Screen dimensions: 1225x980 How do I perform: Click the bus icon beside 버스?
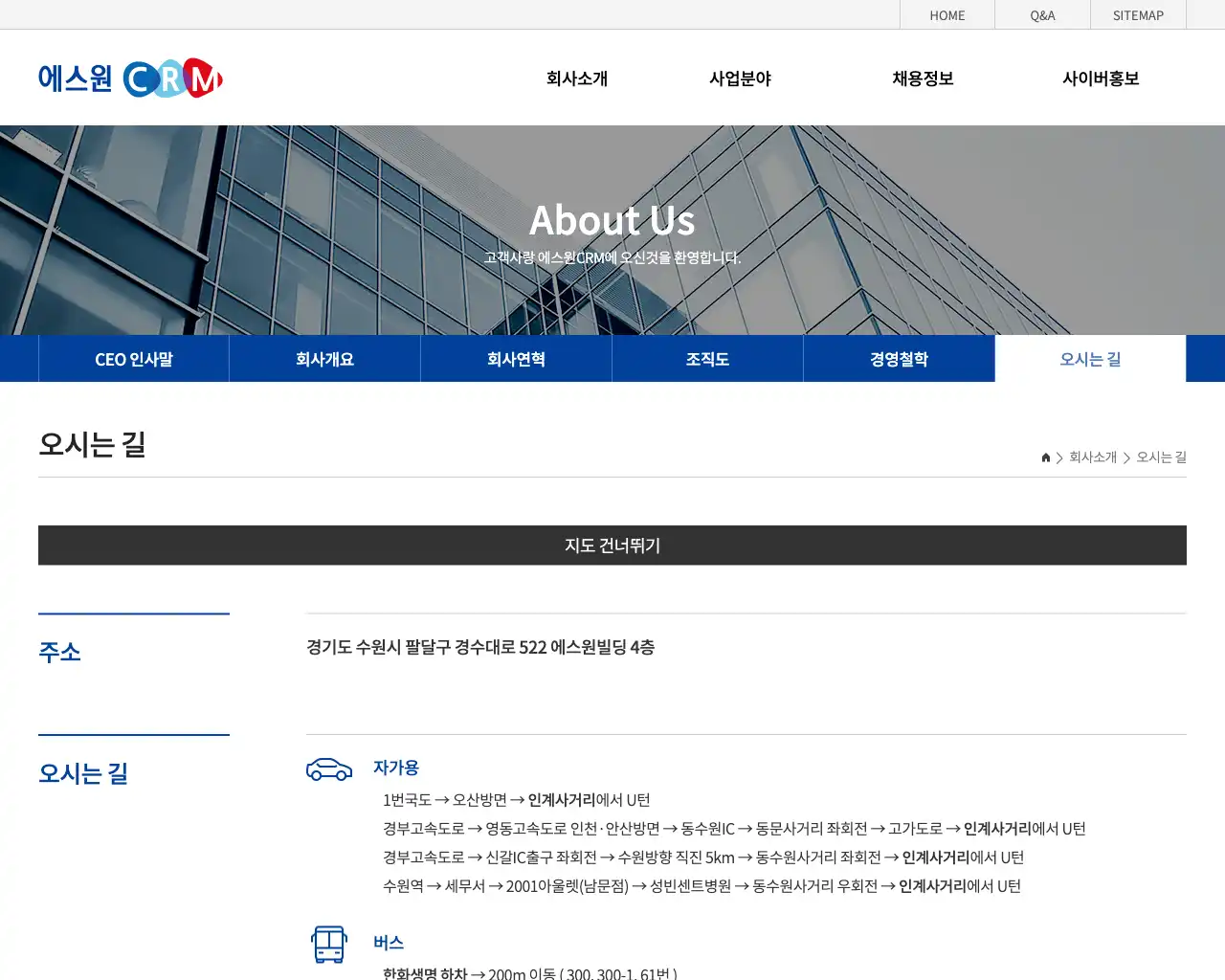pos(329,945)
